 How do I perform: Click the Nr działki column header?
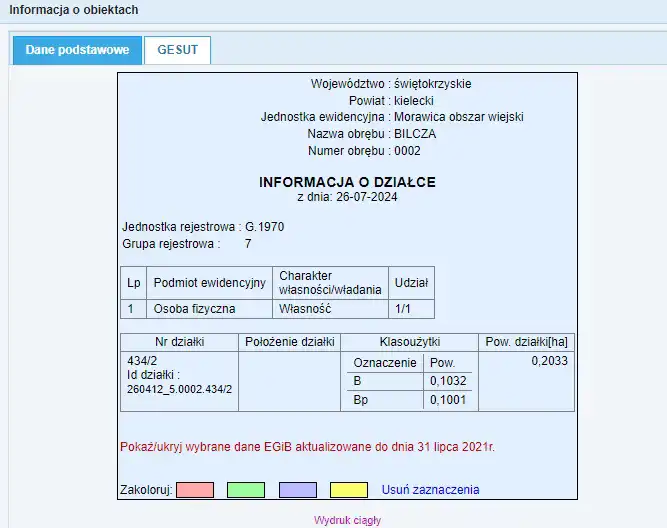(180, 342)
